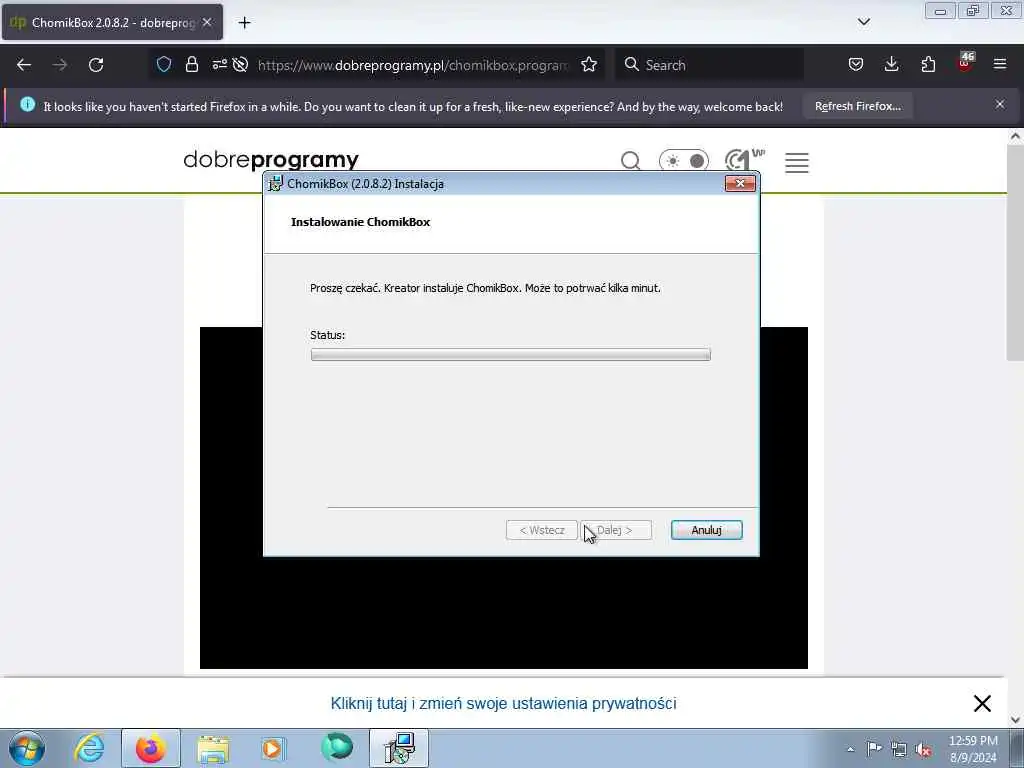Show hidden system tray icons

point(850,749)
